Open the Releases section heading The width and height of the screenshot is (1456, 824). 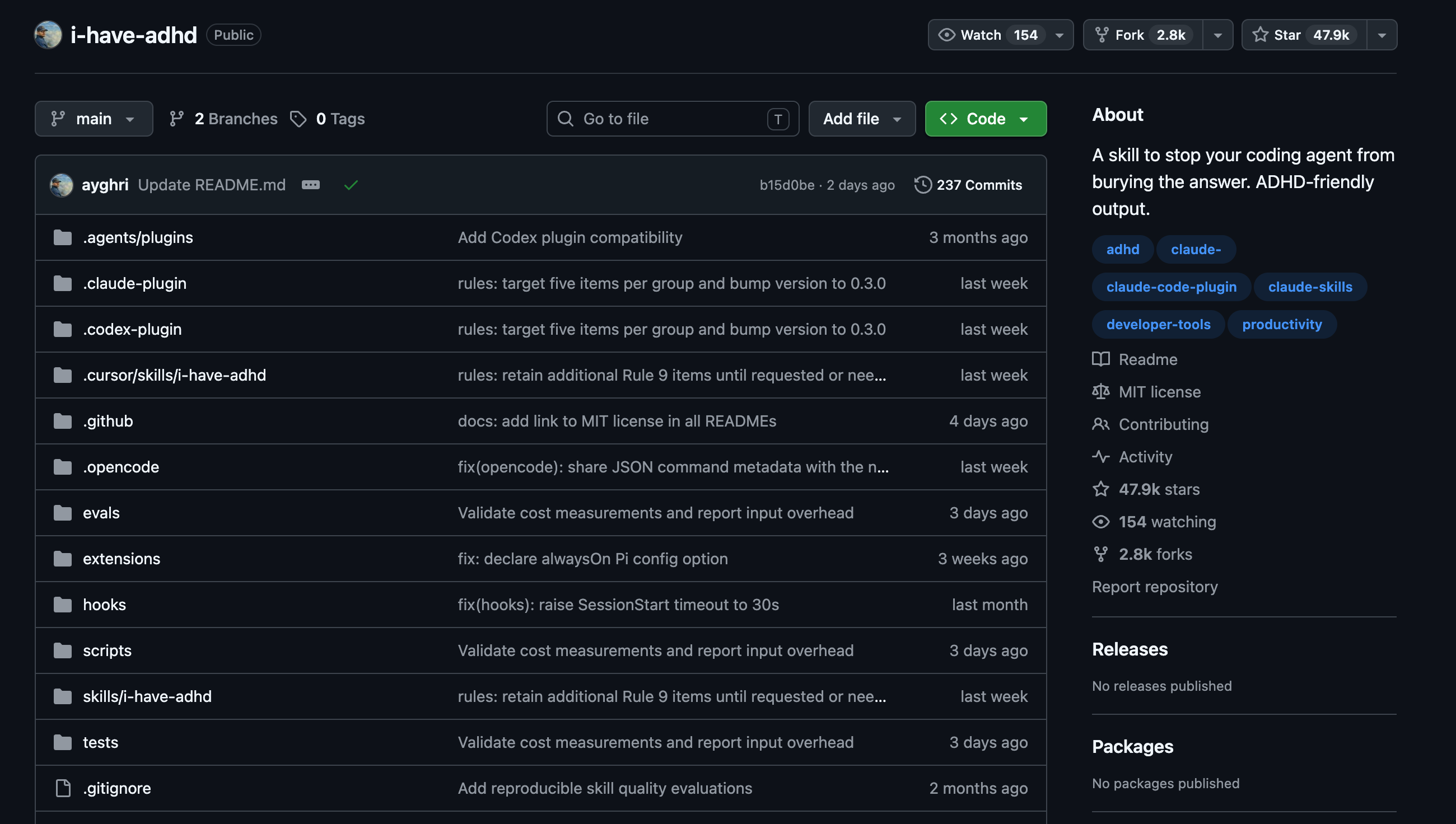[1130, 649]
